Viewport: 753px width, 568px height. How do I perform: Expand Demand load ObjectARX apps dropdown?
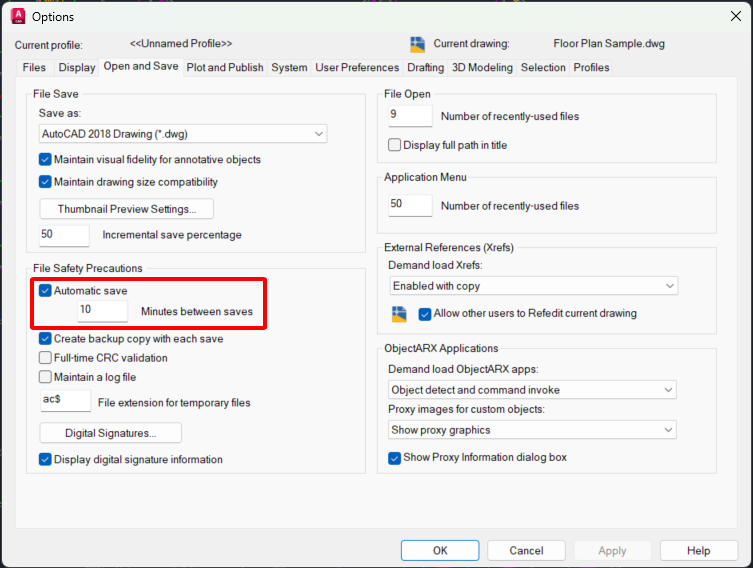tap(532, 390)
